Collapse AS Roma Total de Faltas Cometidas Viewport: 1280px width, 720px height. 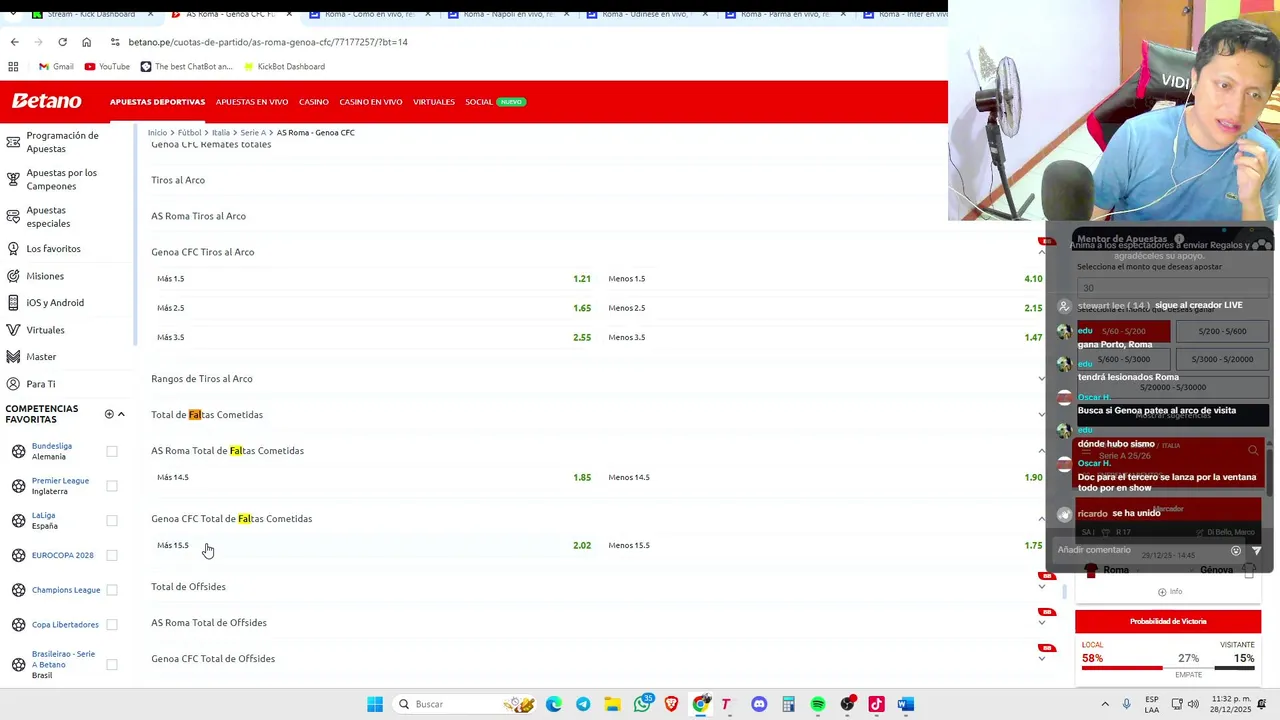tap(1042, 451)
